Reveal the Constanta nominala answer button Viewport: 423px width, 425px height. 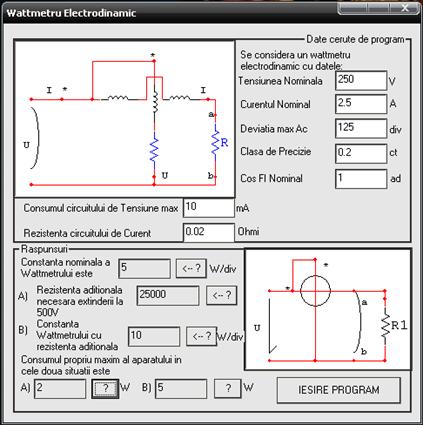pos(191,268)
